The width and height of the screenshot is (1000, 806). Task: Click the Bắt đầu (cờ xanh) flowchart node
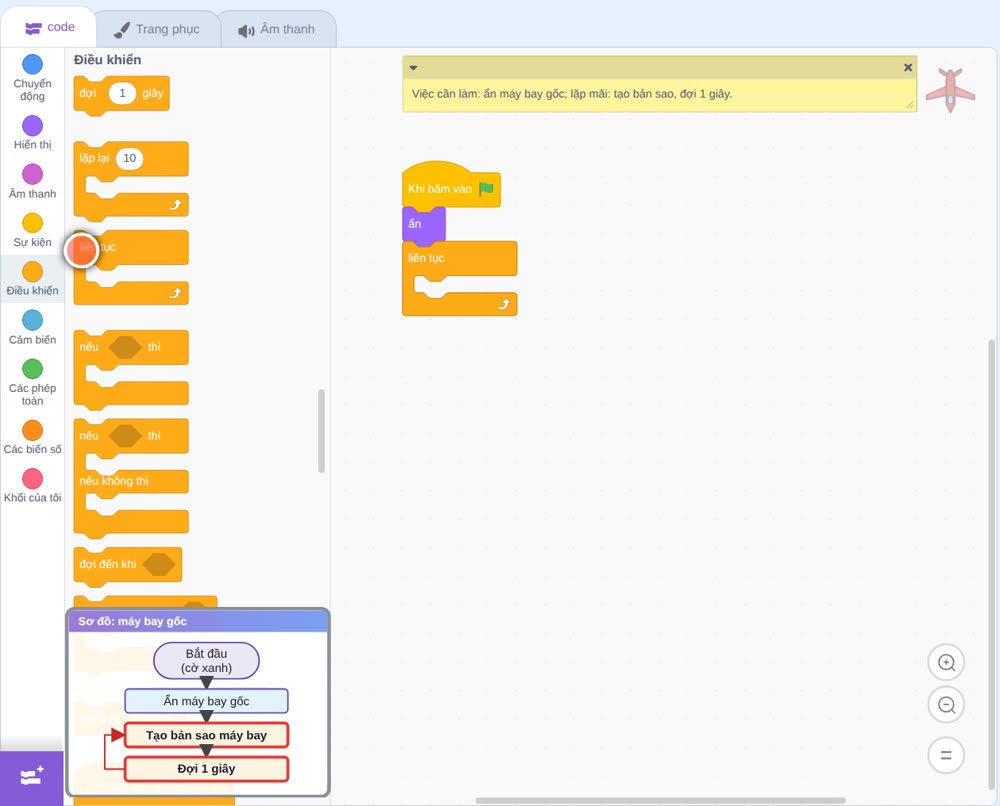click(x=206, y=661)
